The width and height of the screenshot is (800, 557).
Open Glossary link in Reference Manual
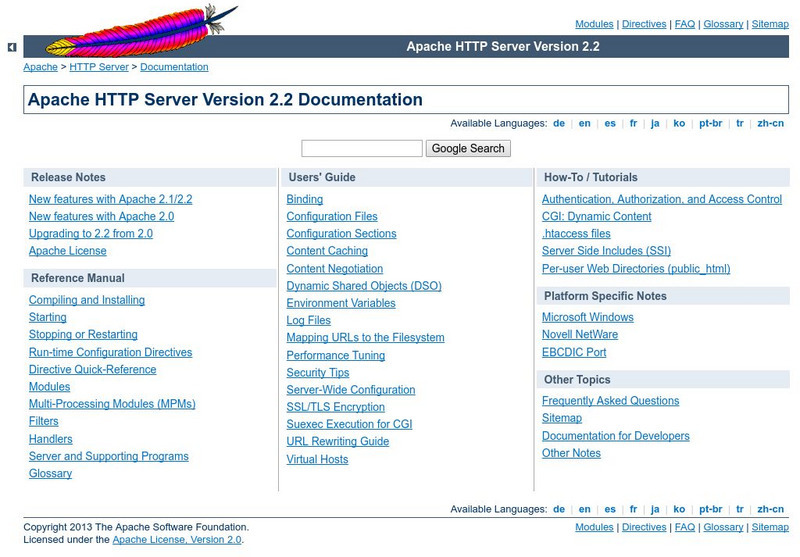[51, 474]
